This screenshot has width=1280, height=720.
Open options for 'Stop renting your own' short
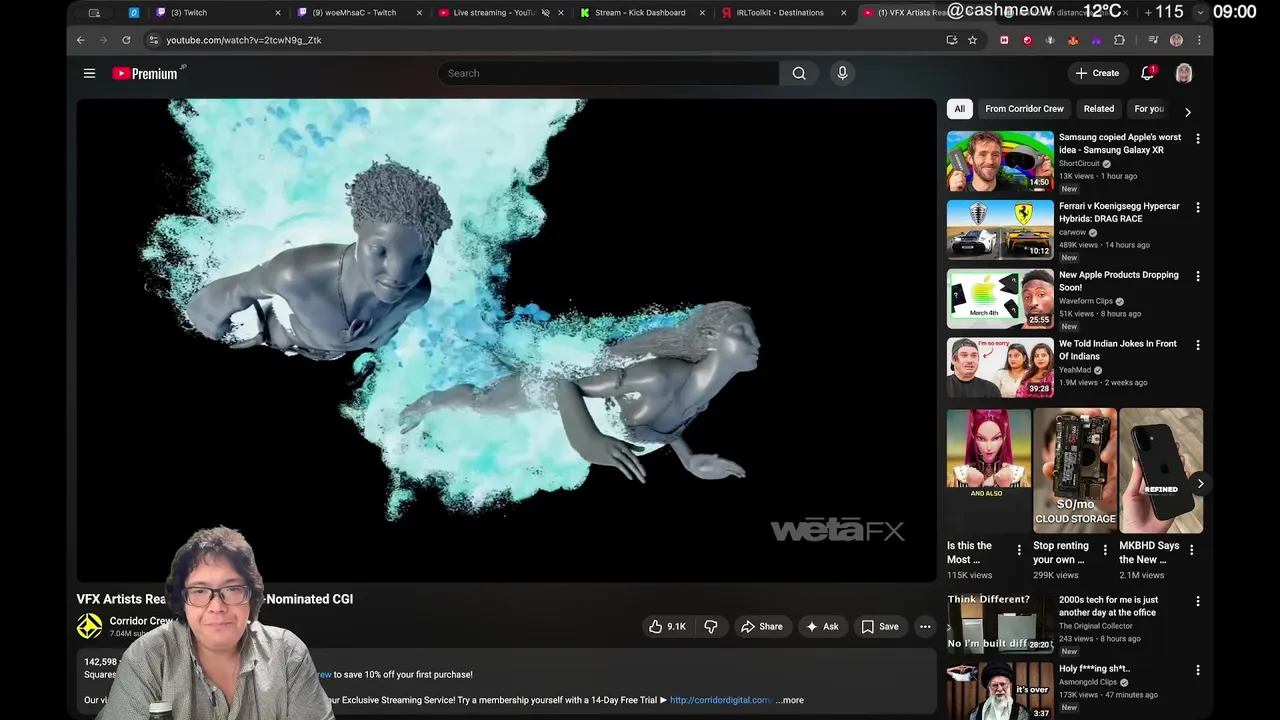[x=1105, y=550]
